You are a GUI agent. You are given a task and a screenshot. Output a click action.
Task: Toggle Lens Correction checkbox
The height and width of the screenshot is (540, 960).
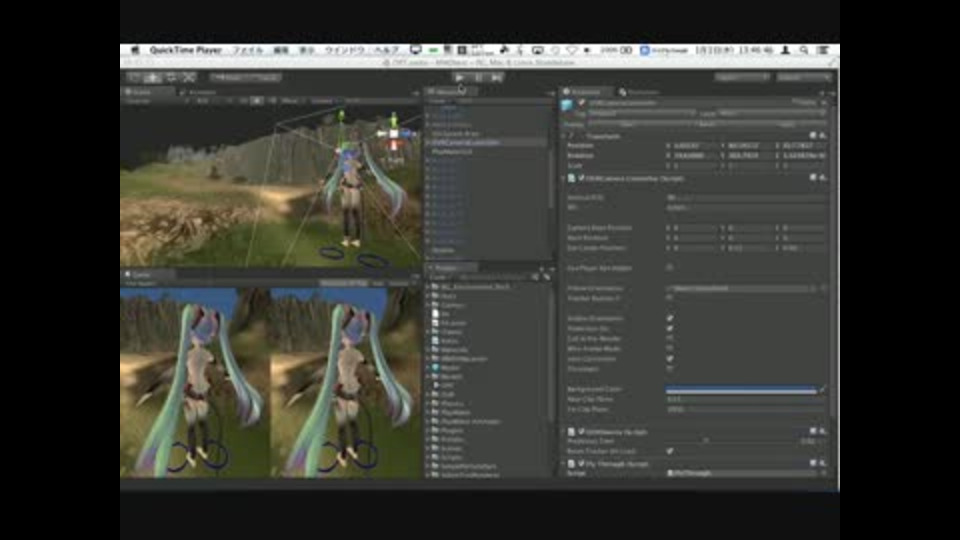669,359
